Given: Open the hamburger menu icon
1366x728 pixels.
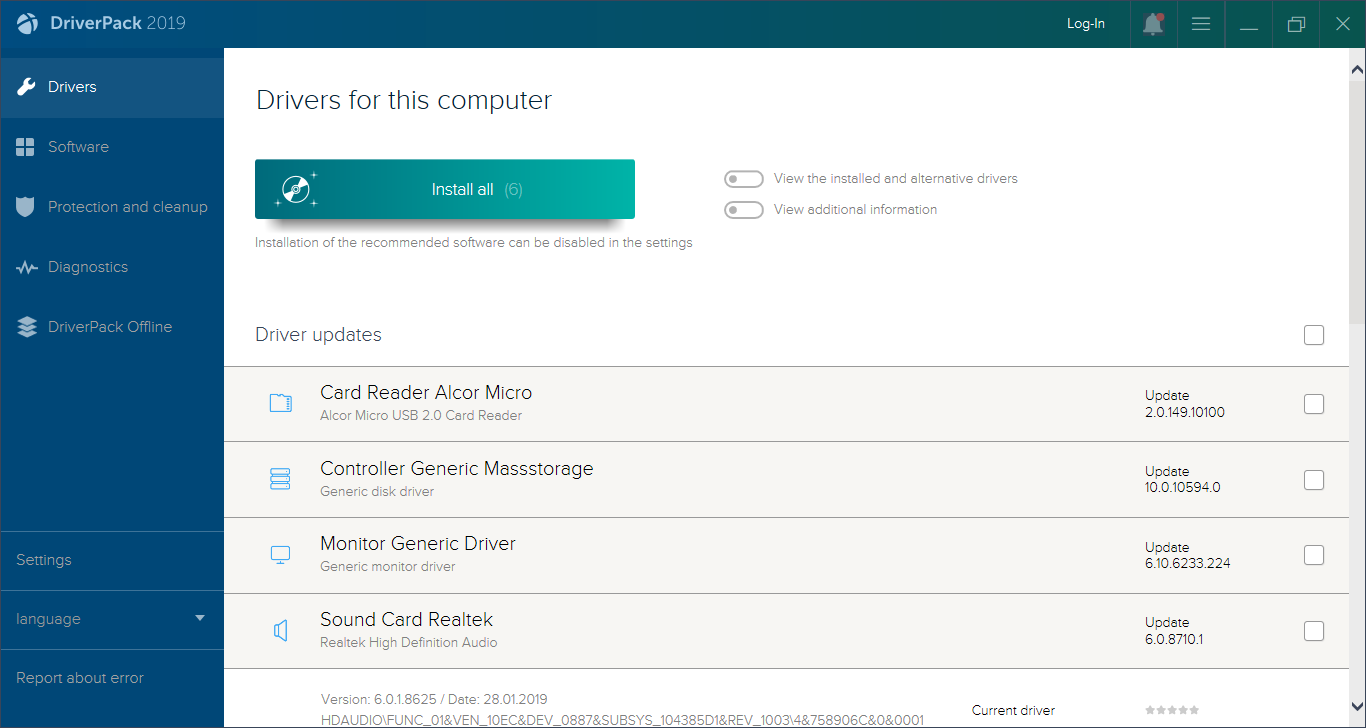Looking at the screenshot, I should [1200, 24].
